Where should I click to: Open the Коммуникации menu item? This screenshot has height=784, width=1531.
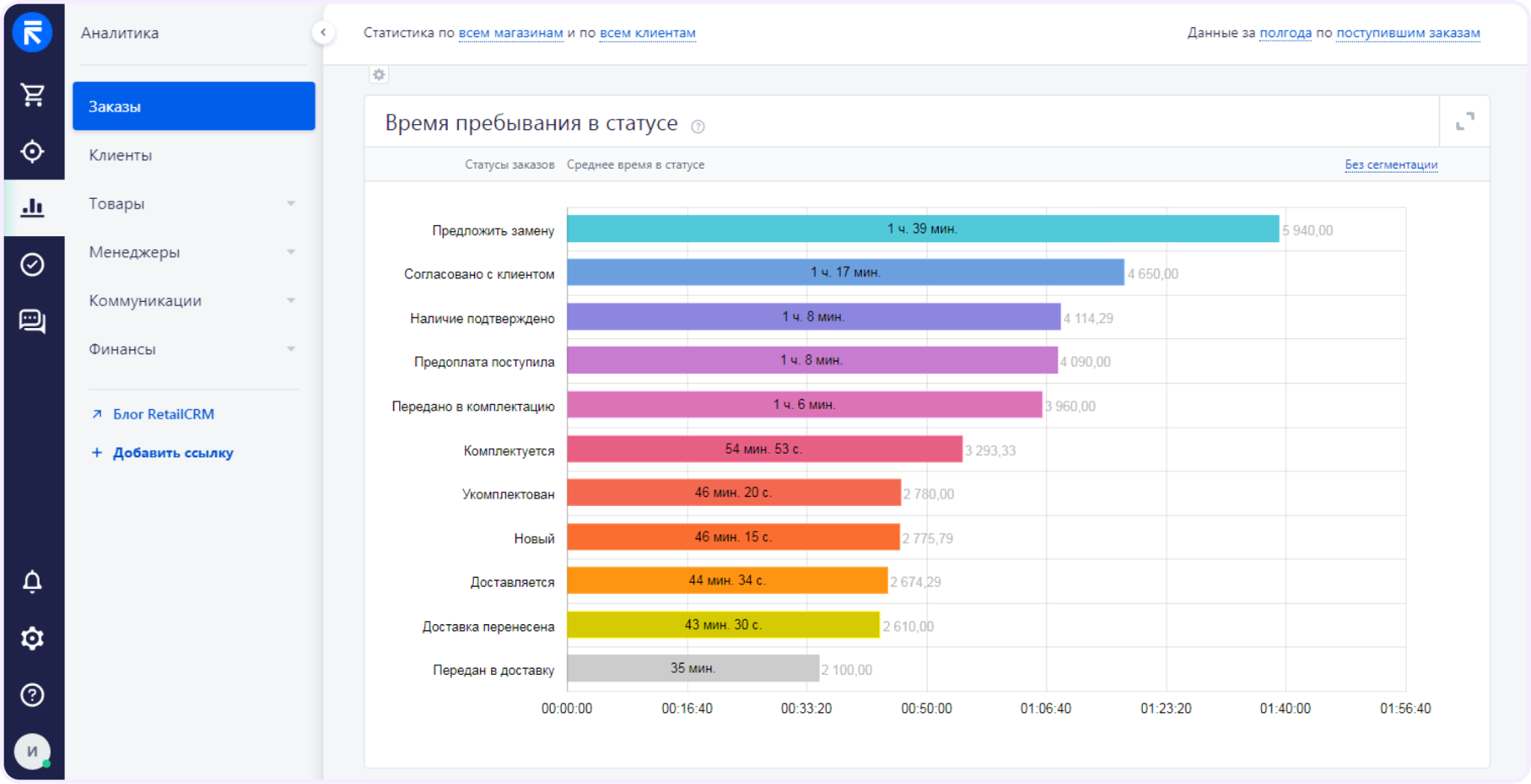pyautogui.click(x=145, y=300)
